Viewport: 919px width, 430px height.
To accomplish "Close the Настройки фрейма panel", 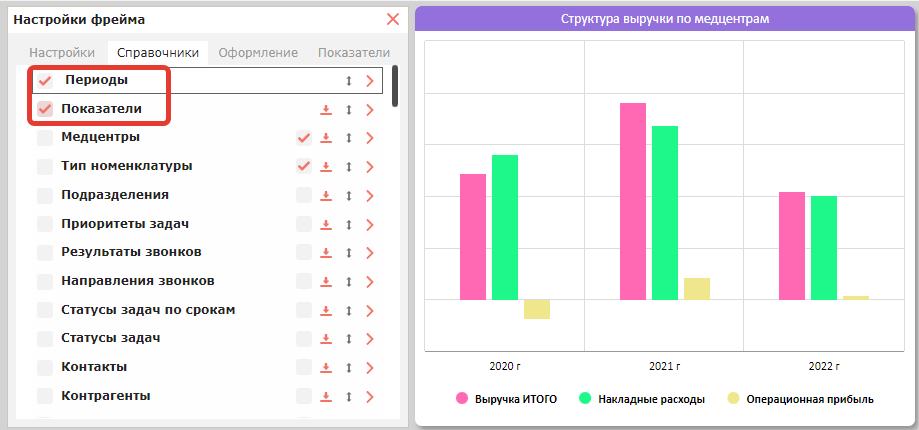I will click(393, 19).
